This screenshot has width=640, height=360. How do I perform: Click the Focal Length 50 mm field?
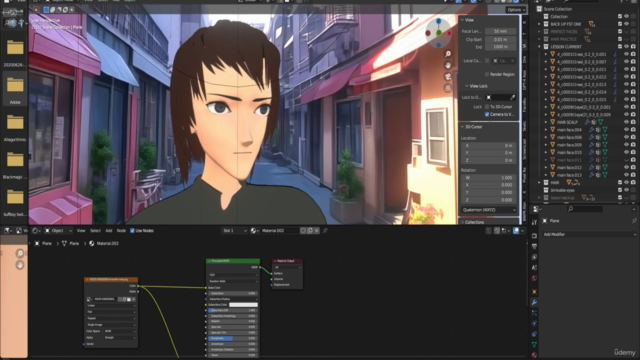(500, 31)
